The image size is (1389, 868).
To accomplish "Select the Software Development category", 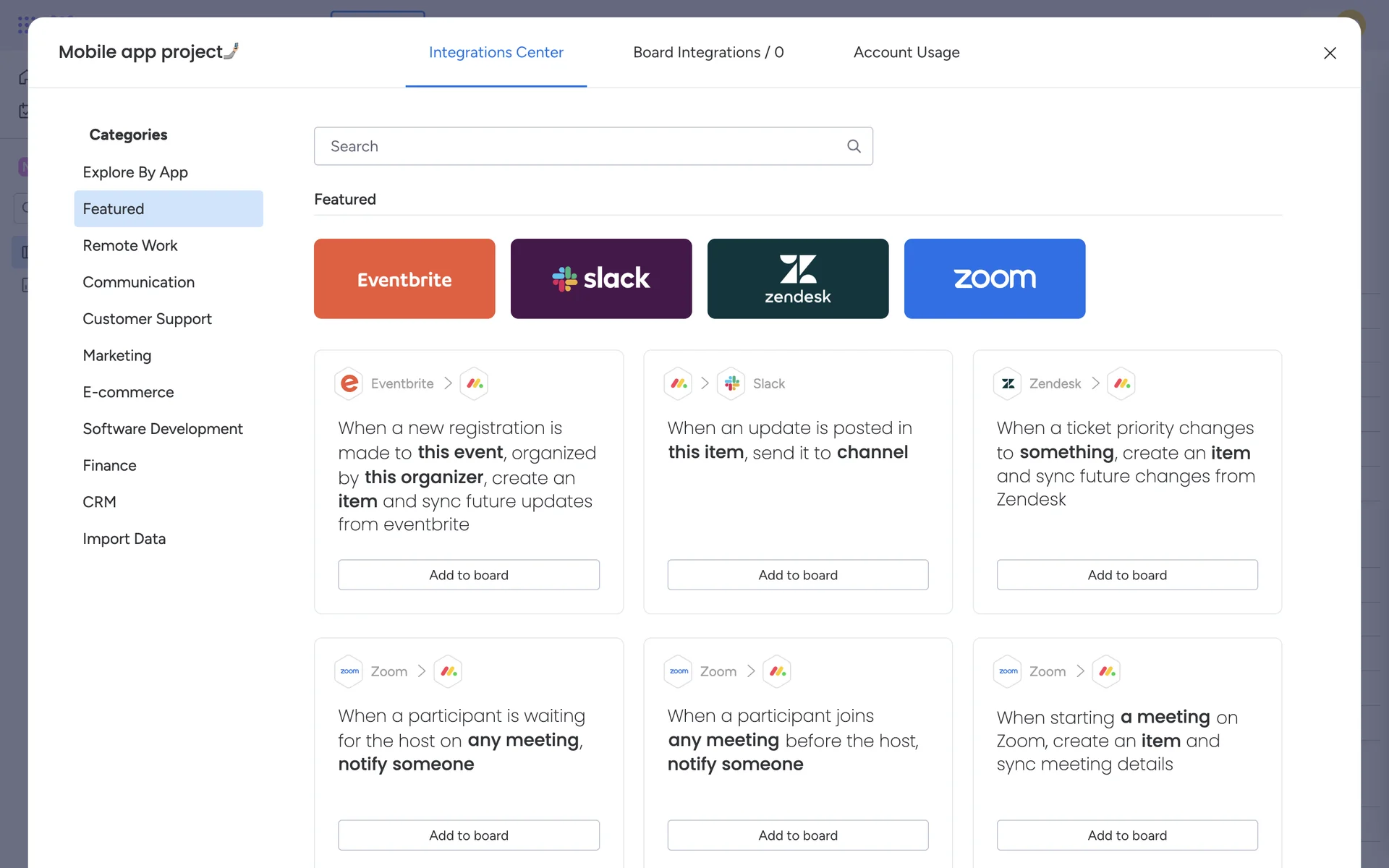I will (x=163, y=429).
